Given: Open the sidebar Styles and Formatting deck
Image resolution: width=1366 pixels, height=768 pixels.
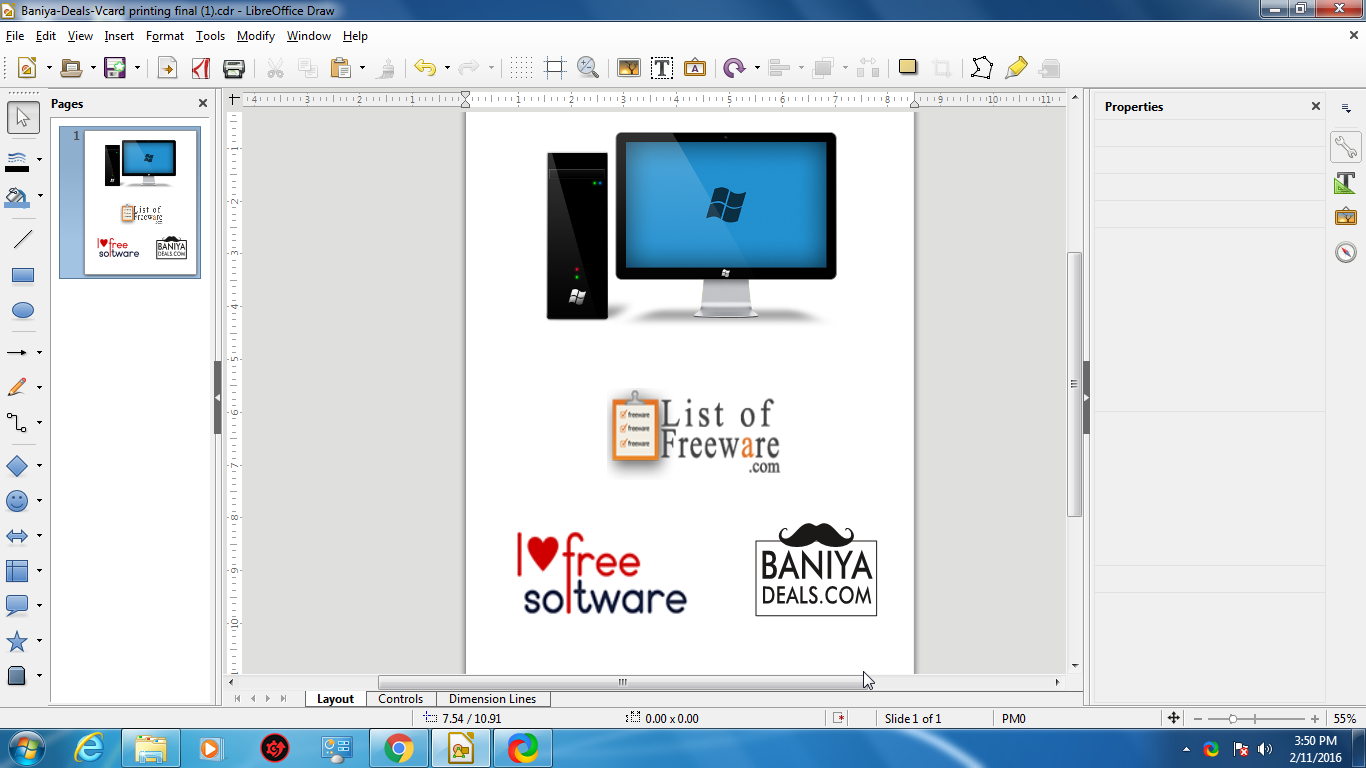Looking at the screenshot, I should [x=1346, y=183].
